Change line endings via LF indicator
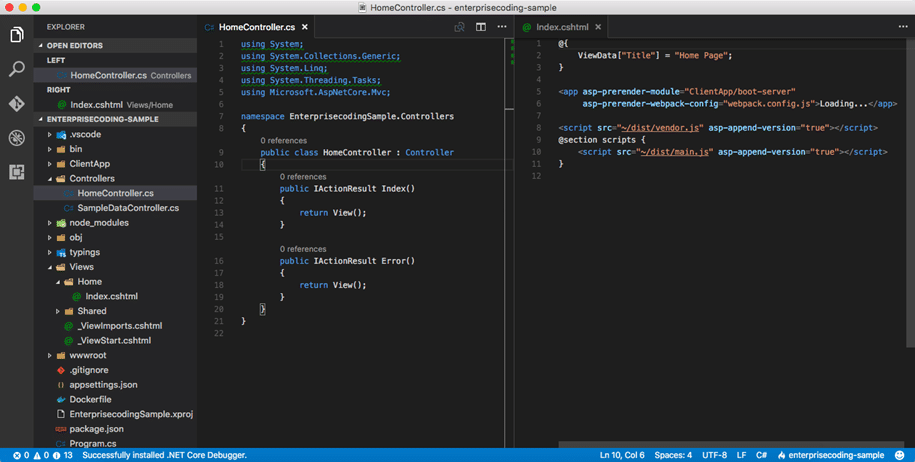This screenshot has height=462, width=915. 741,455
